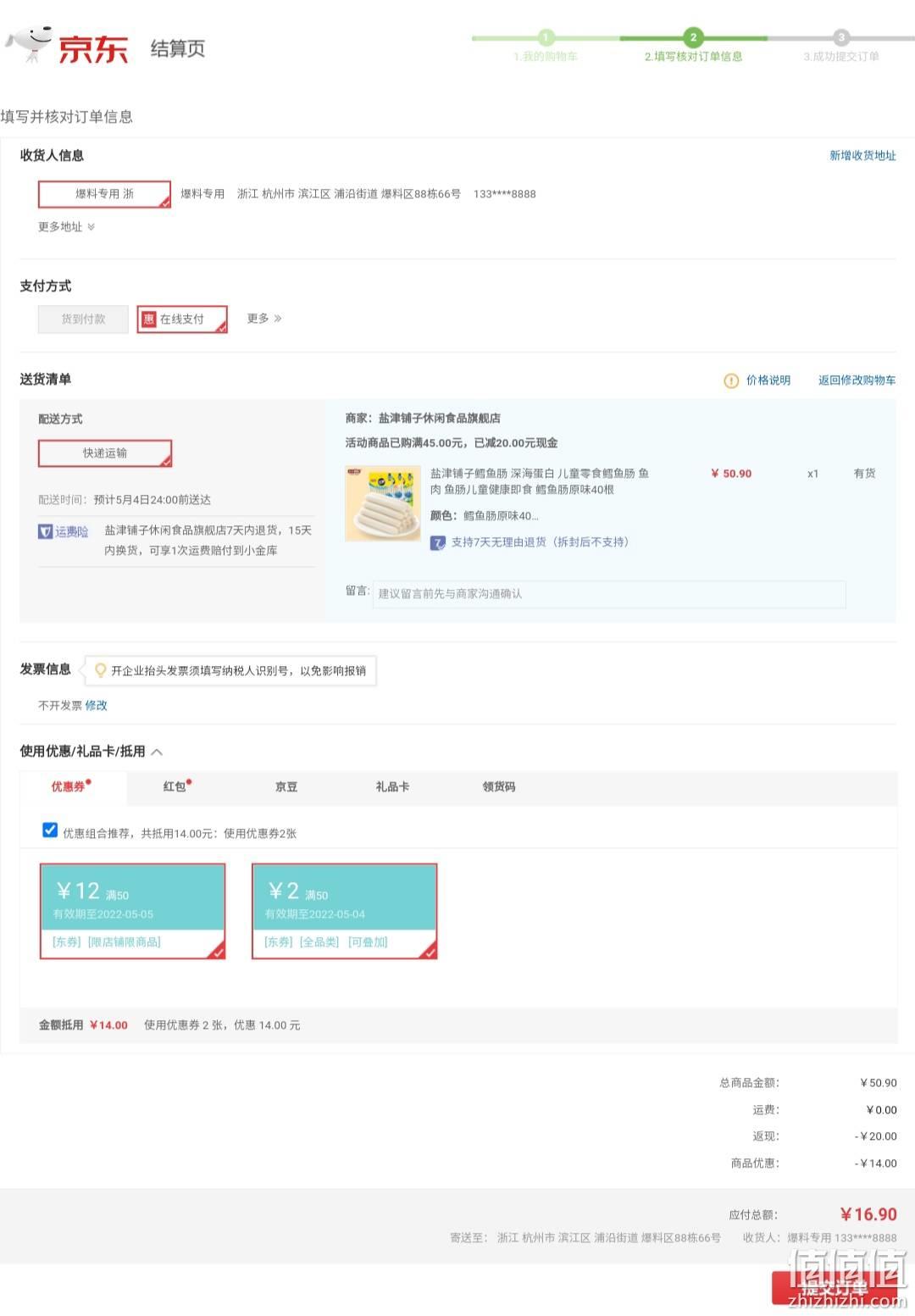Open the 京豆 tab
This screenshot has width=915, height=1316.
[x=286, y=786]
